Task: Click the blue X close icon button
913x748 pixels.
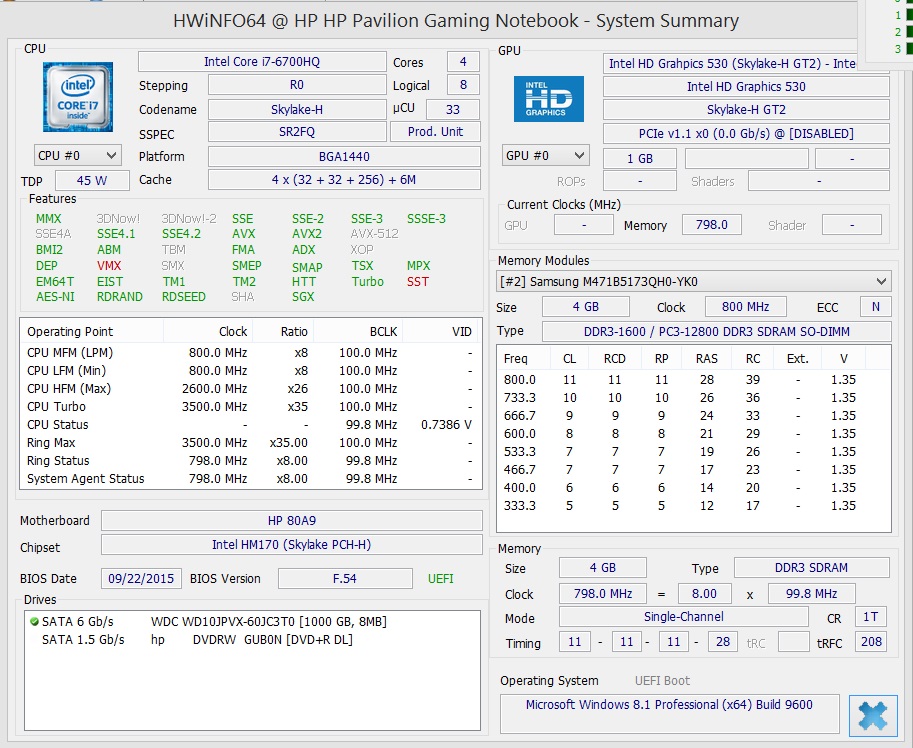Action: pos(873,715)
